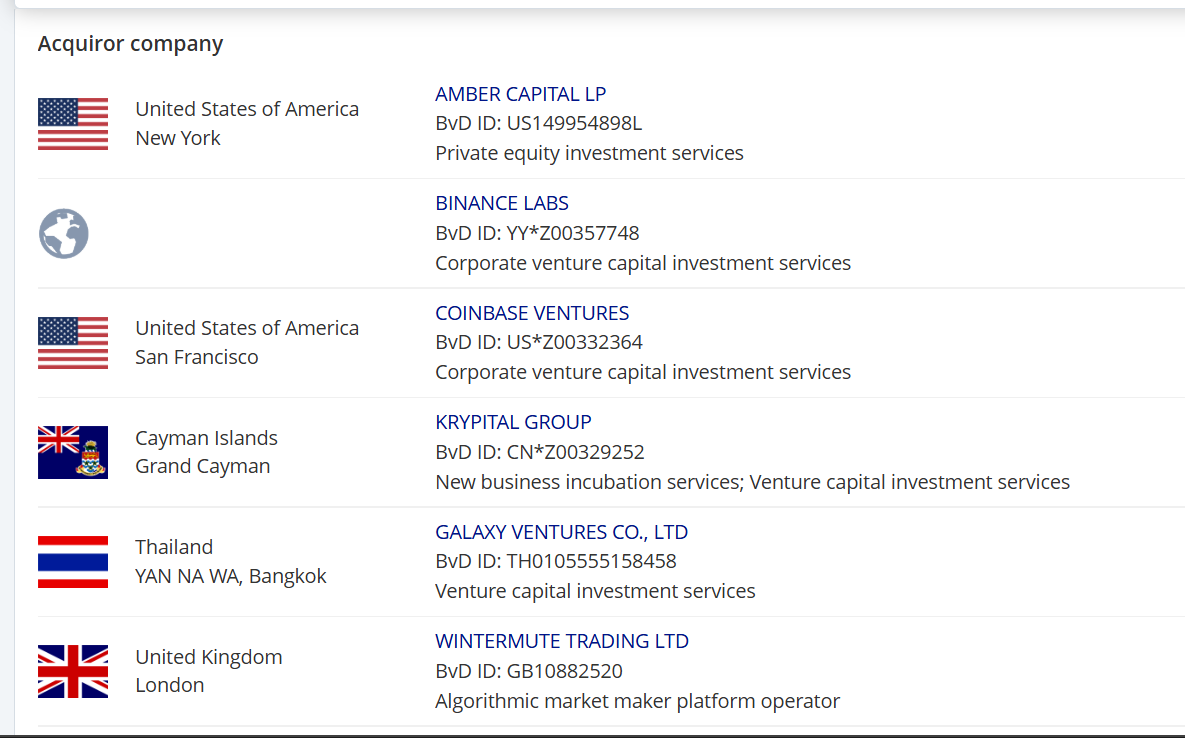Select the Acquiror company heading

click(x=130, y=44)
